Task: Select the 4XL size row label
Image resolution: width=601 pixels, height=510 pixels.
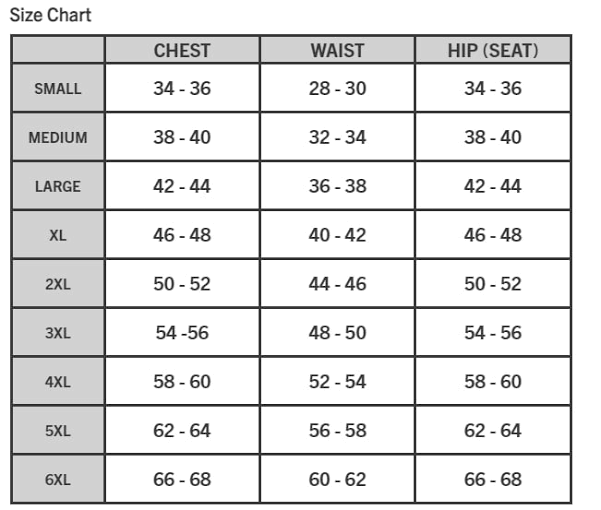Action: click(58, 382)
